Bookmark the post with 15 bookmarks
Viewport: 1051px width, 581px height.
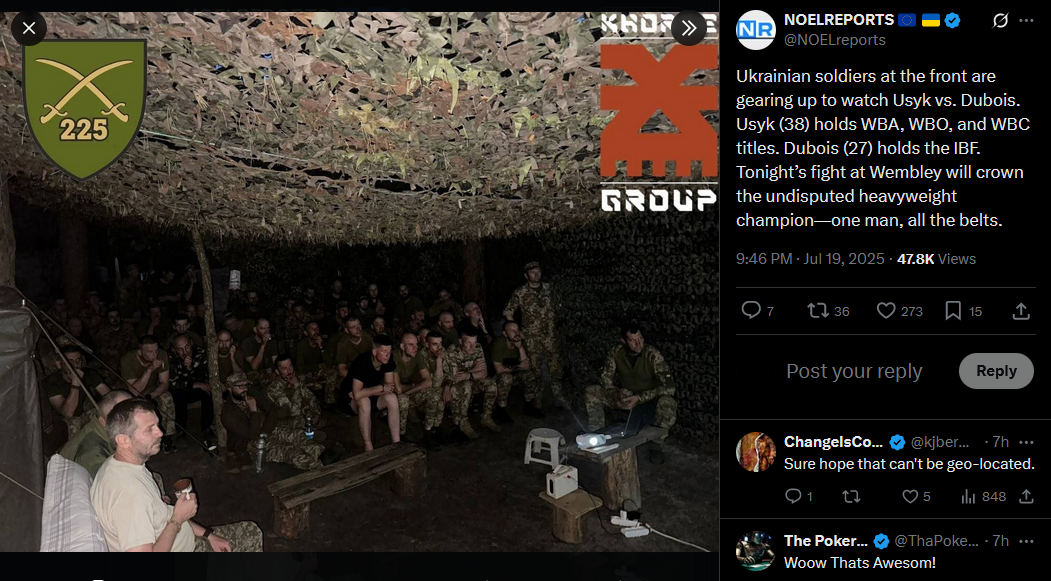coord(963,311)
